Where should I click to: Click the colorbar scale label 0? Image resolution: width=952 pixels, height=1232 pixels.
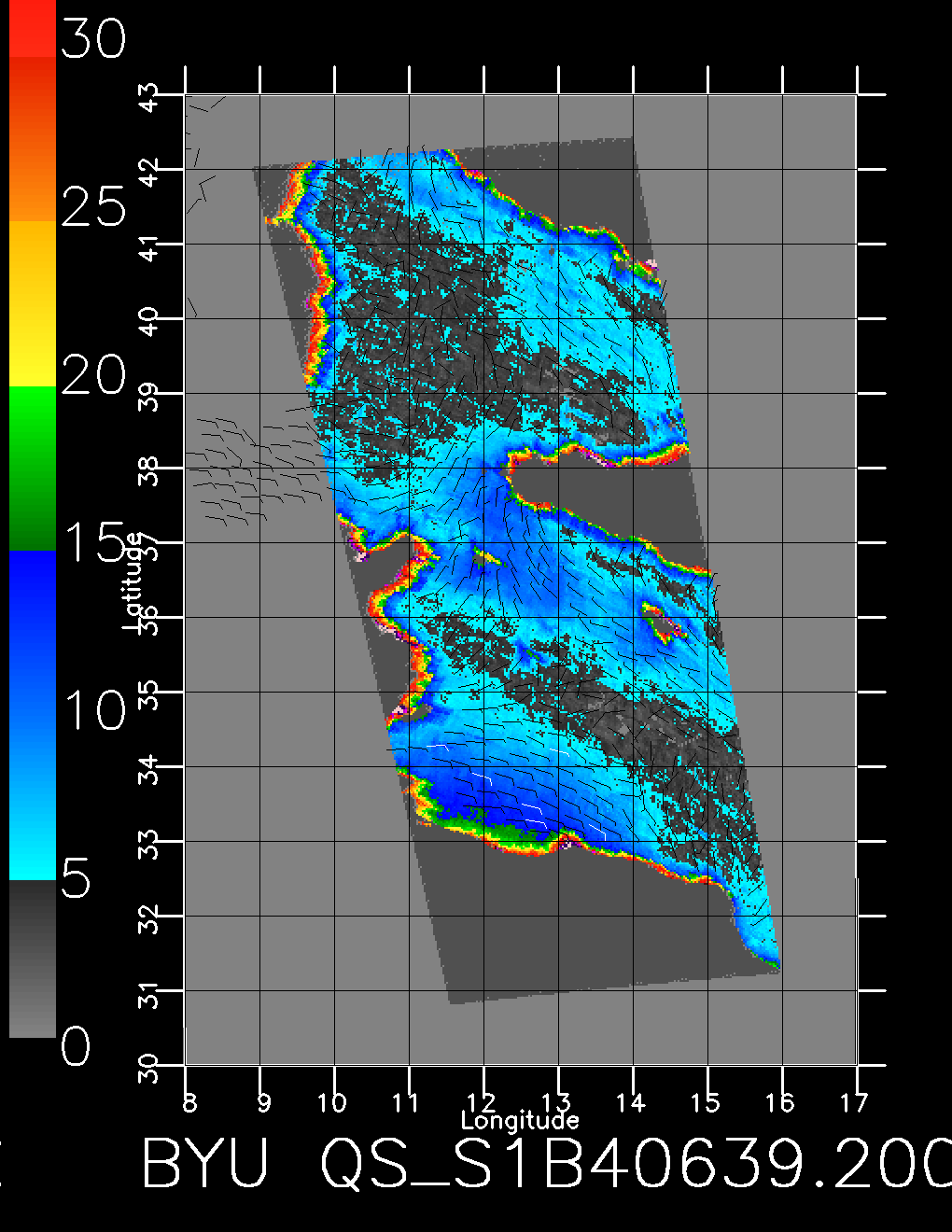coord(76,1046)
